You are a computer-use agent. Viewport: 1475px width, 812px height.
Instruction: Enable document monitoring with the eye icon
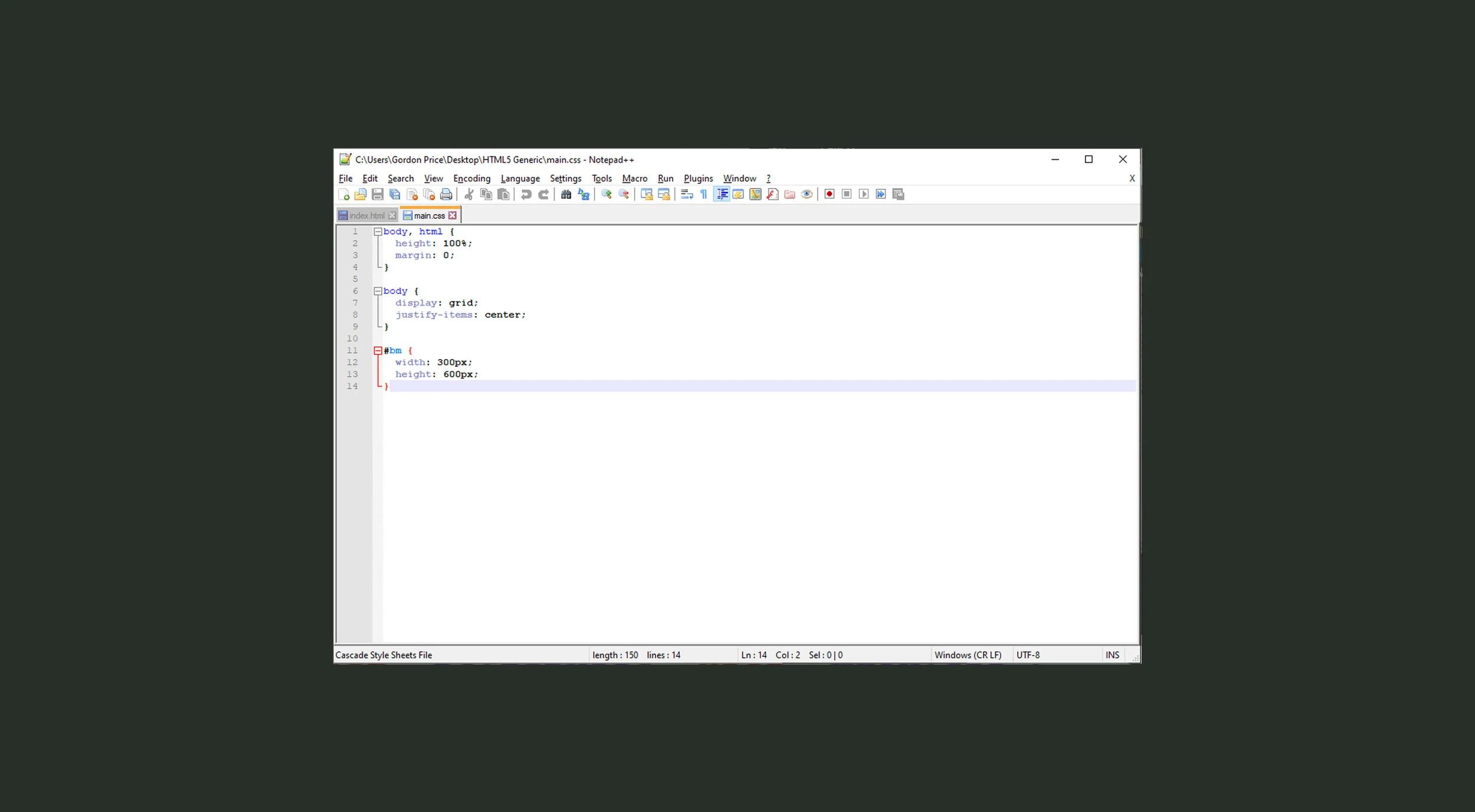coord(806,194)
